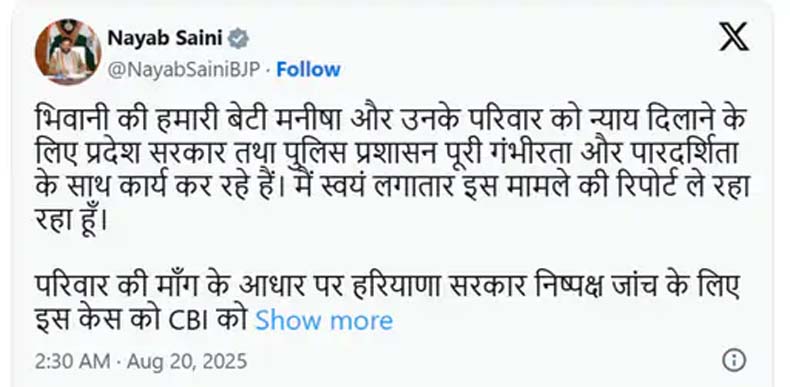Follow Nayab Saini's account
This screenshot has height=387, width=790.
pos(308,70)
